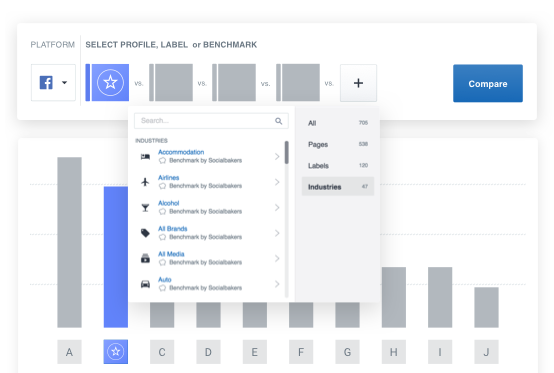554x373 pixels.
Task: Click Socialbakers badge icon under All Media
Action: pyautogui.click(x=162, y=262)
